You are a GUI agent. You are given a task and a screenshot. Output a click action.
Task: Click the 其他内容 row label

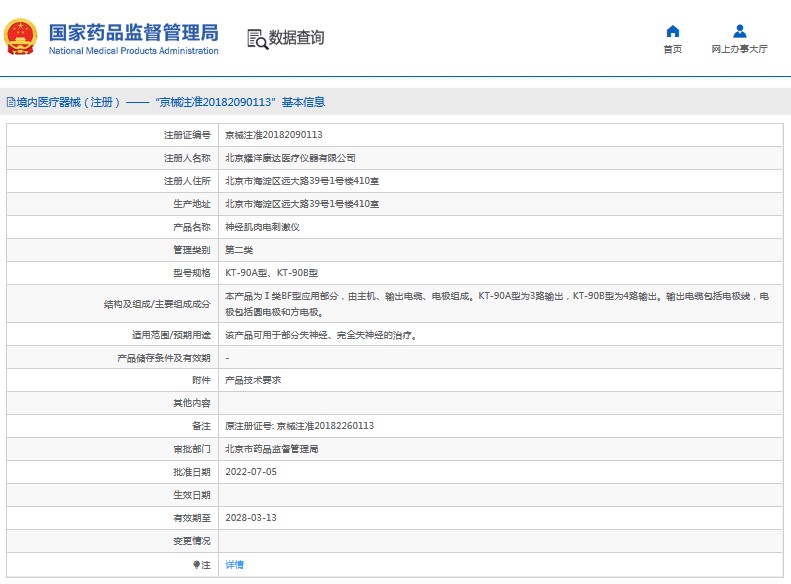point(192,403)
